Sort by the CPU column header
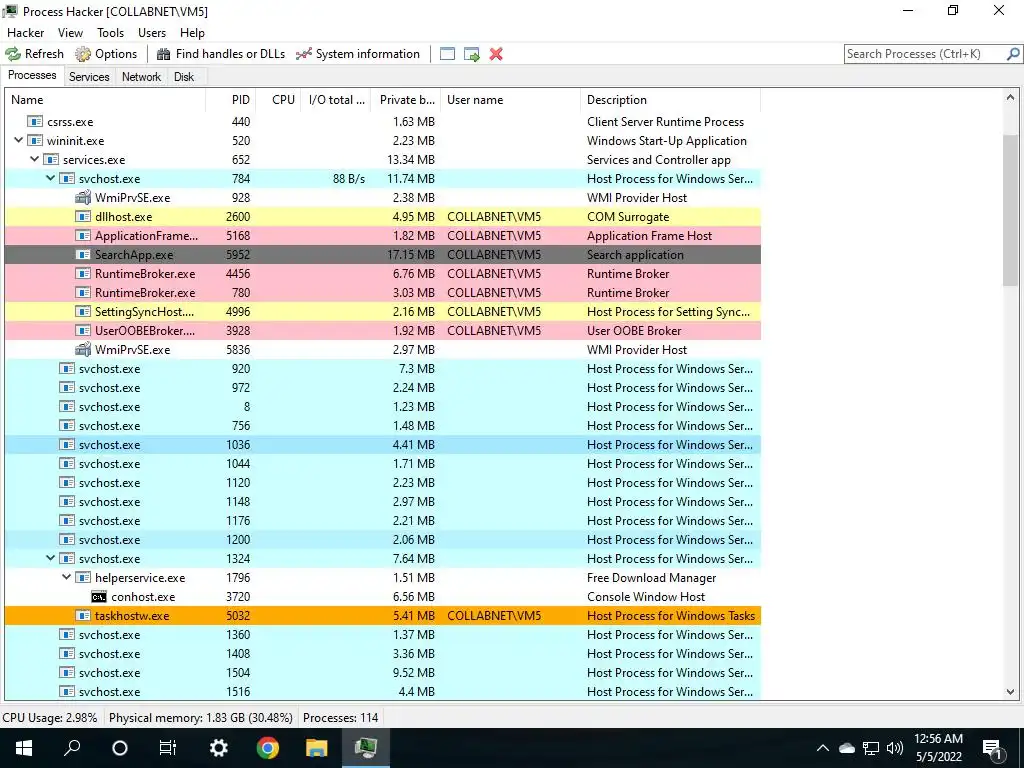The height and width of the screenshot is (768, 1024). click(278, 100)
